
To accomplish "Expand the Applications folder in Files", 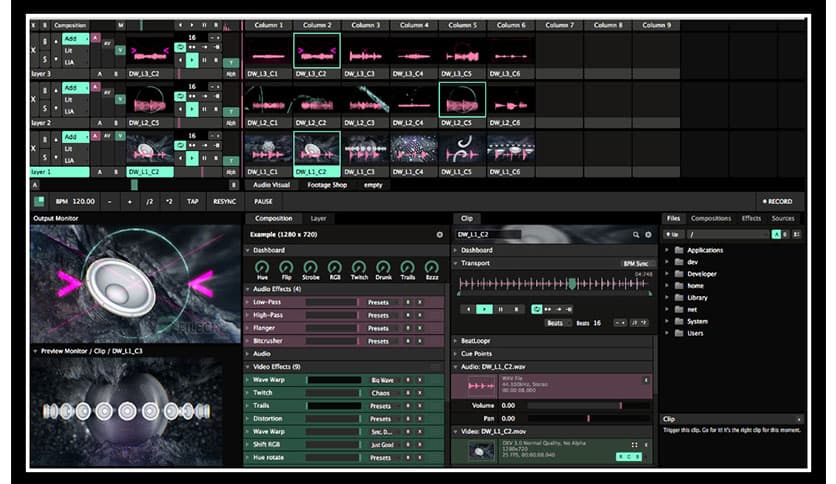I will click(x=667, y=250).
